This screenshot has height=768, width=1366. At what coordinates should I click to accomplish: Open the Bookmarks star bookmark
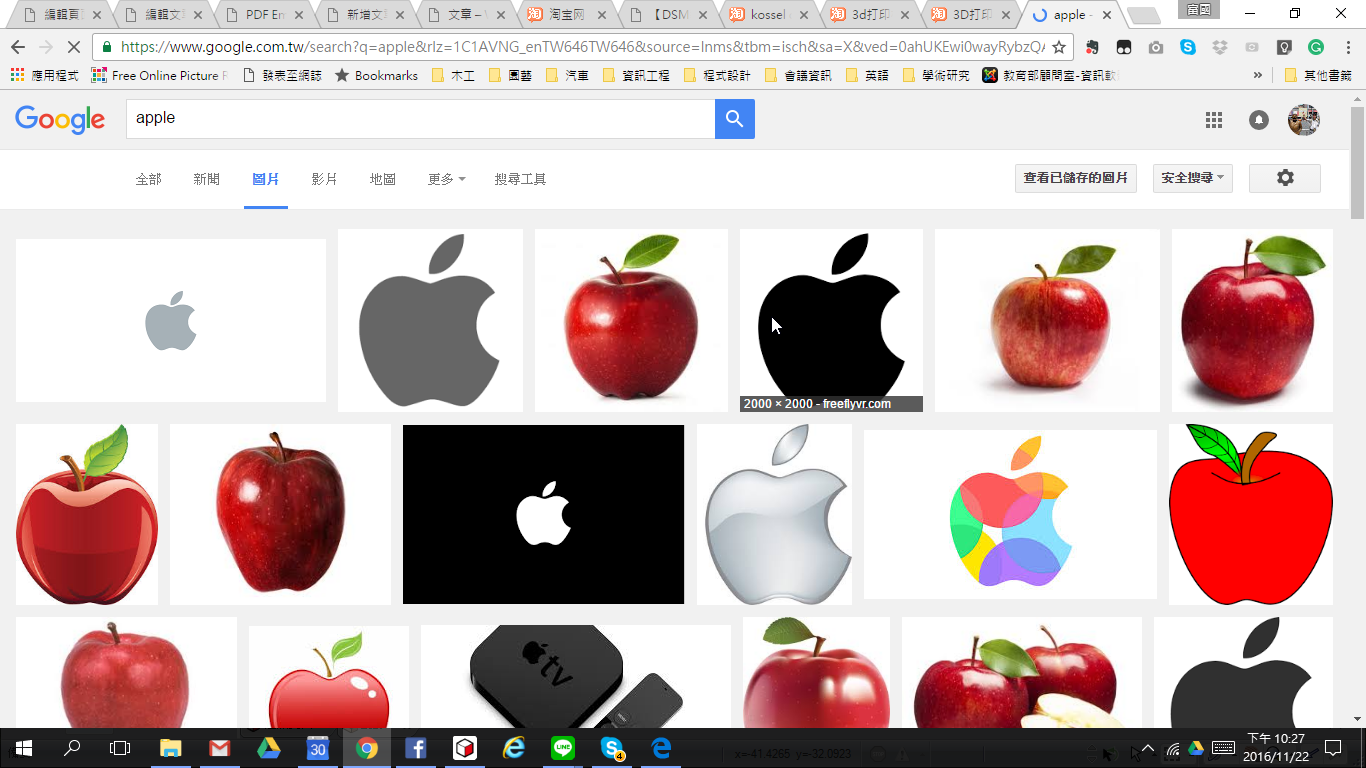[x=376, y=75]
